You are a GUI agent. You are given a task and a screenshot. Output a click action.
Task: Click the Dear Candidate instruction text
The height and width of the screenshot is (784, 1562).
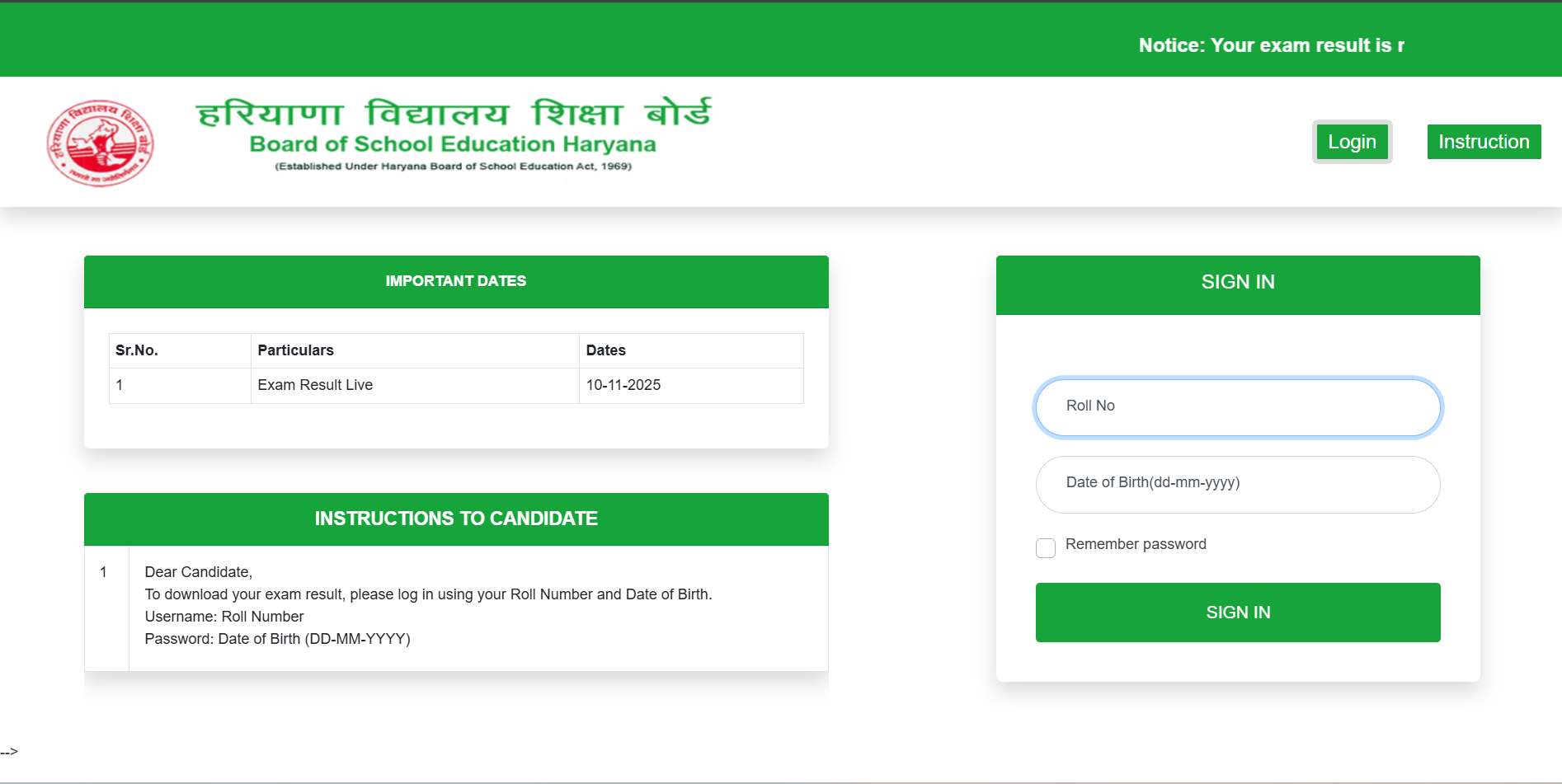click(199, 572)
